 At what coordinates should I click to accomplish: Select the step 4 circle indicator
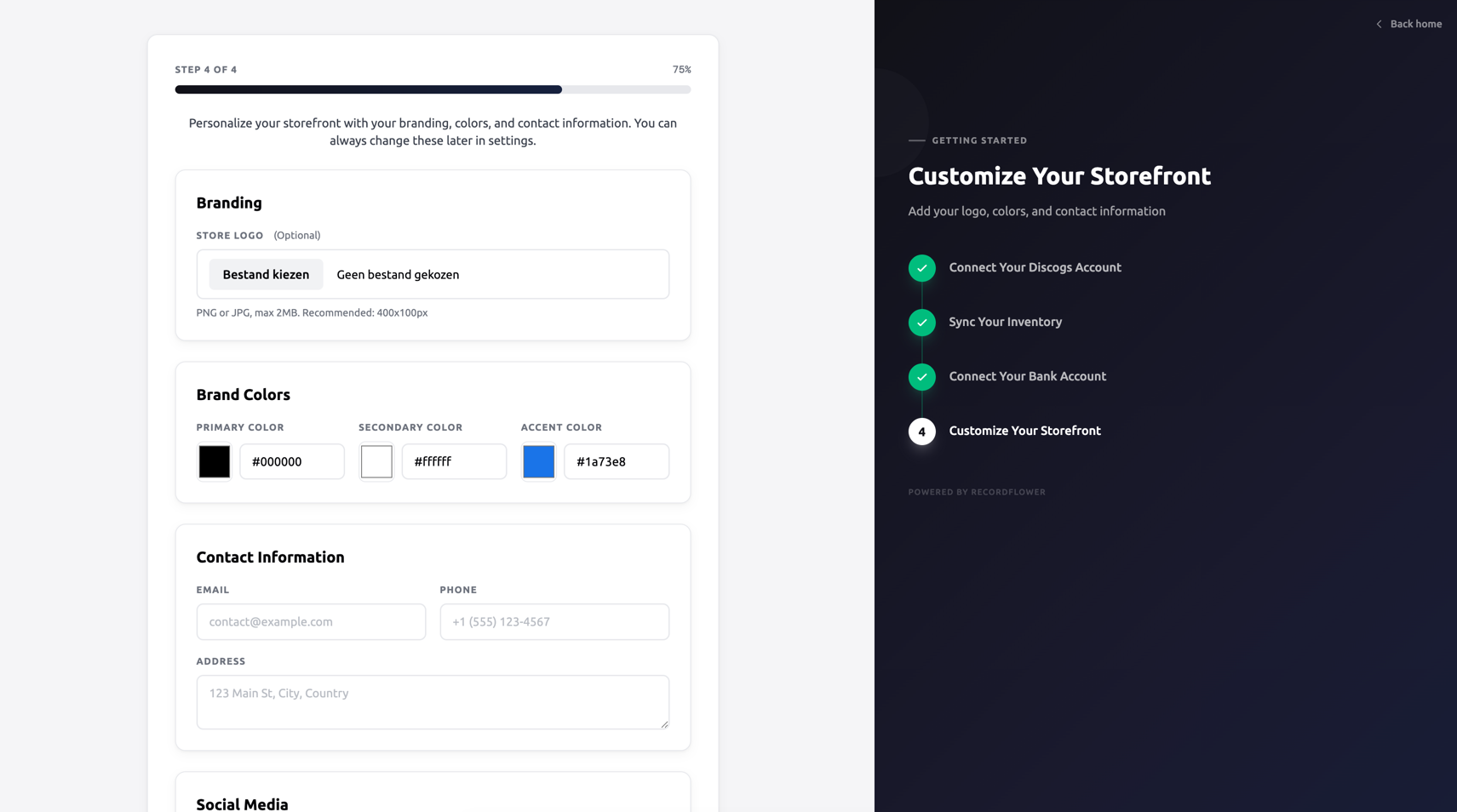pos(921,432)
